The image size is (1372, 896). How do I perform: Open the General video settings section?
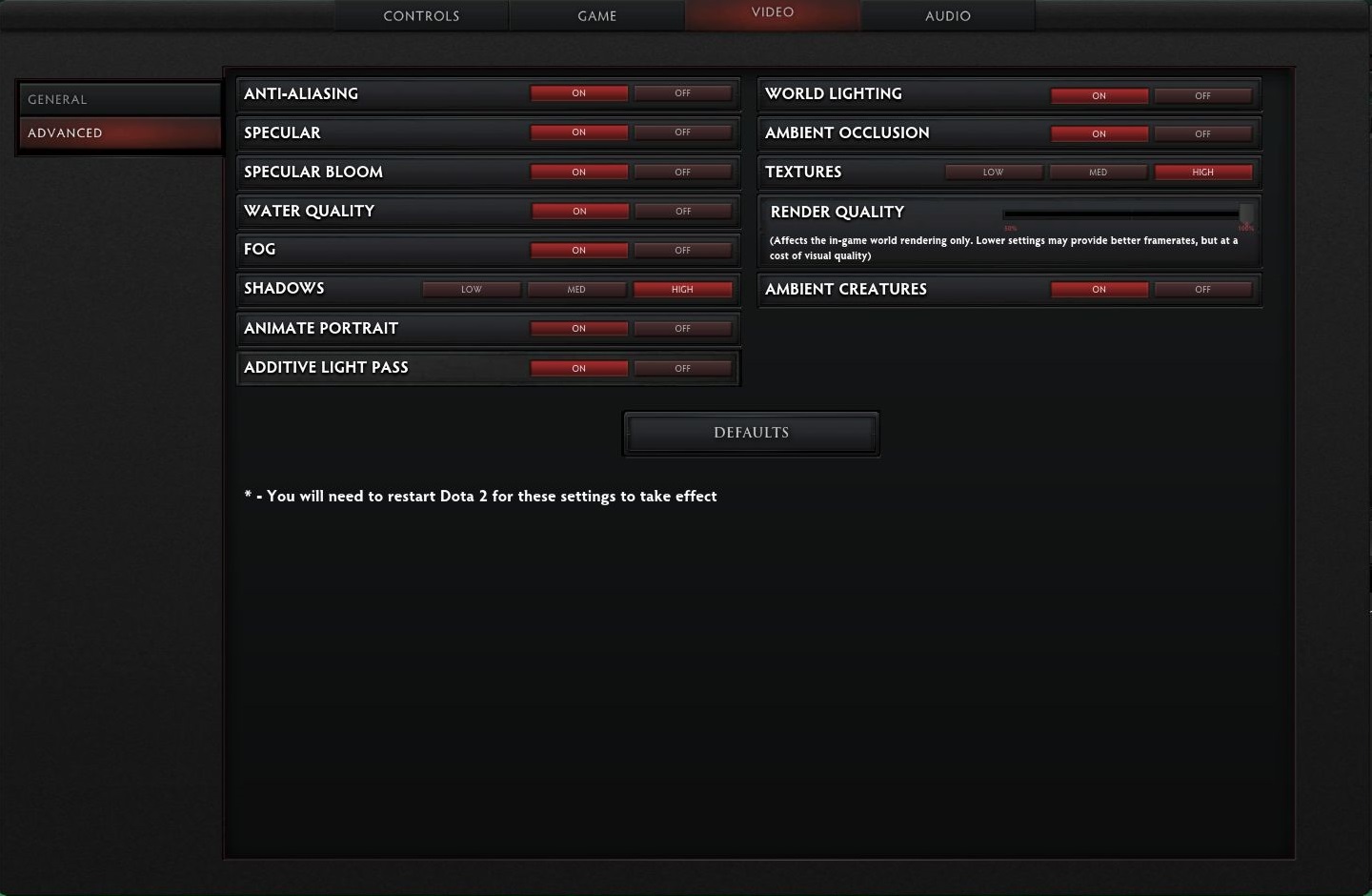[x=119, y=99]
